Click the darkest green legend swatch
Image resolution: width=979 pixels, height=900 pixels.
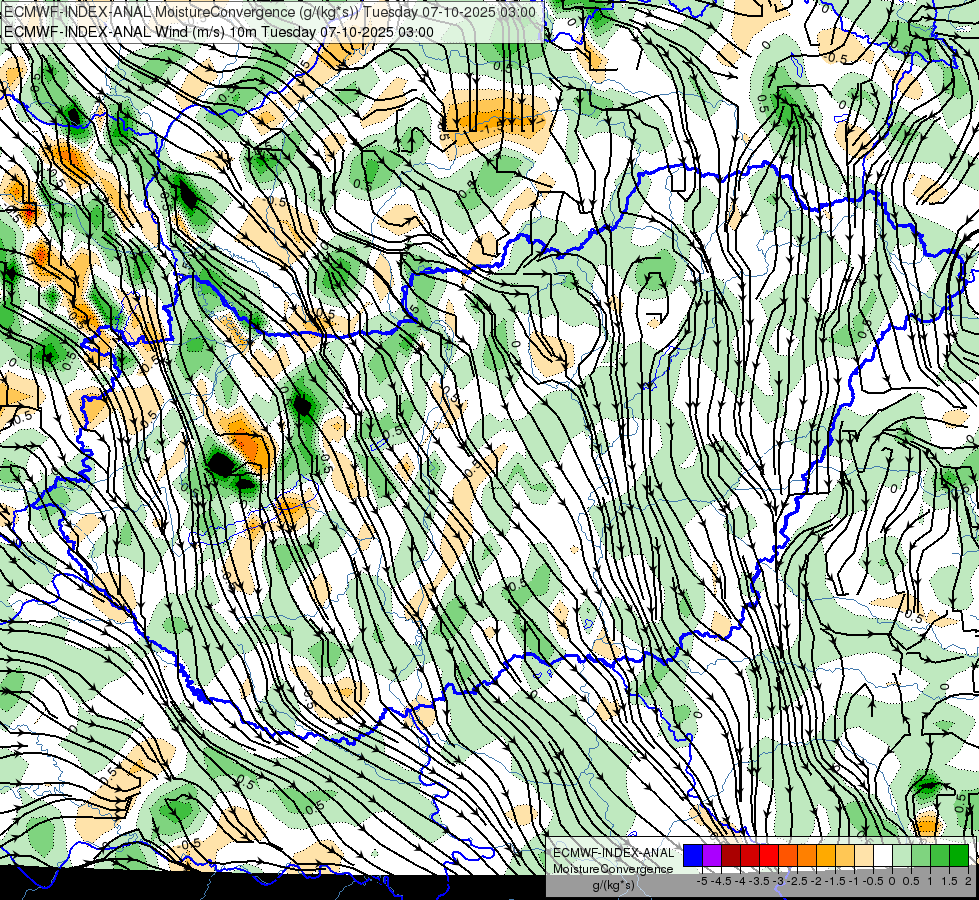tap(959, 856)
